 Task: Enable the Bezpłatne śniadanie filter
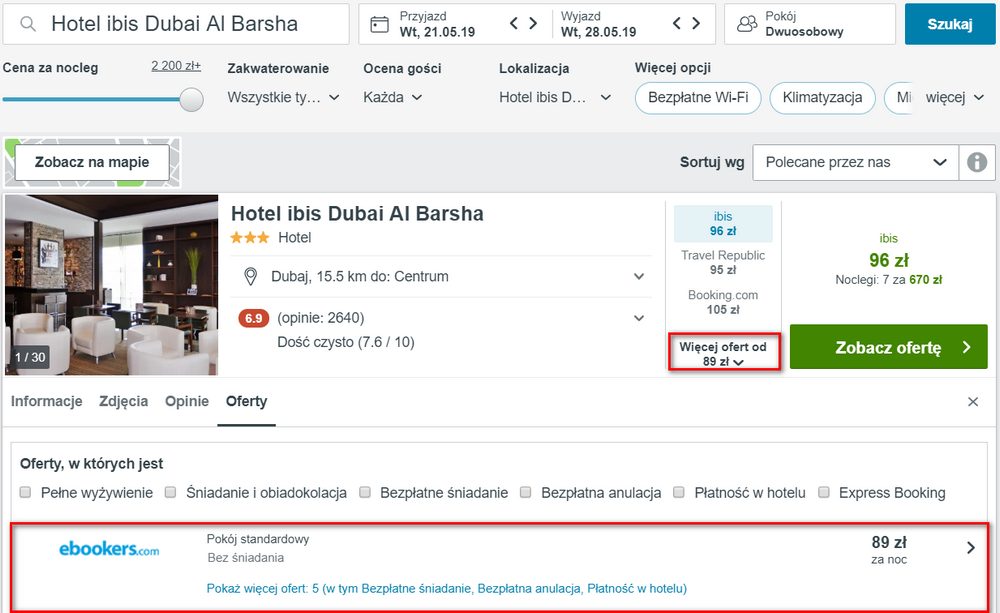(365, 492)
